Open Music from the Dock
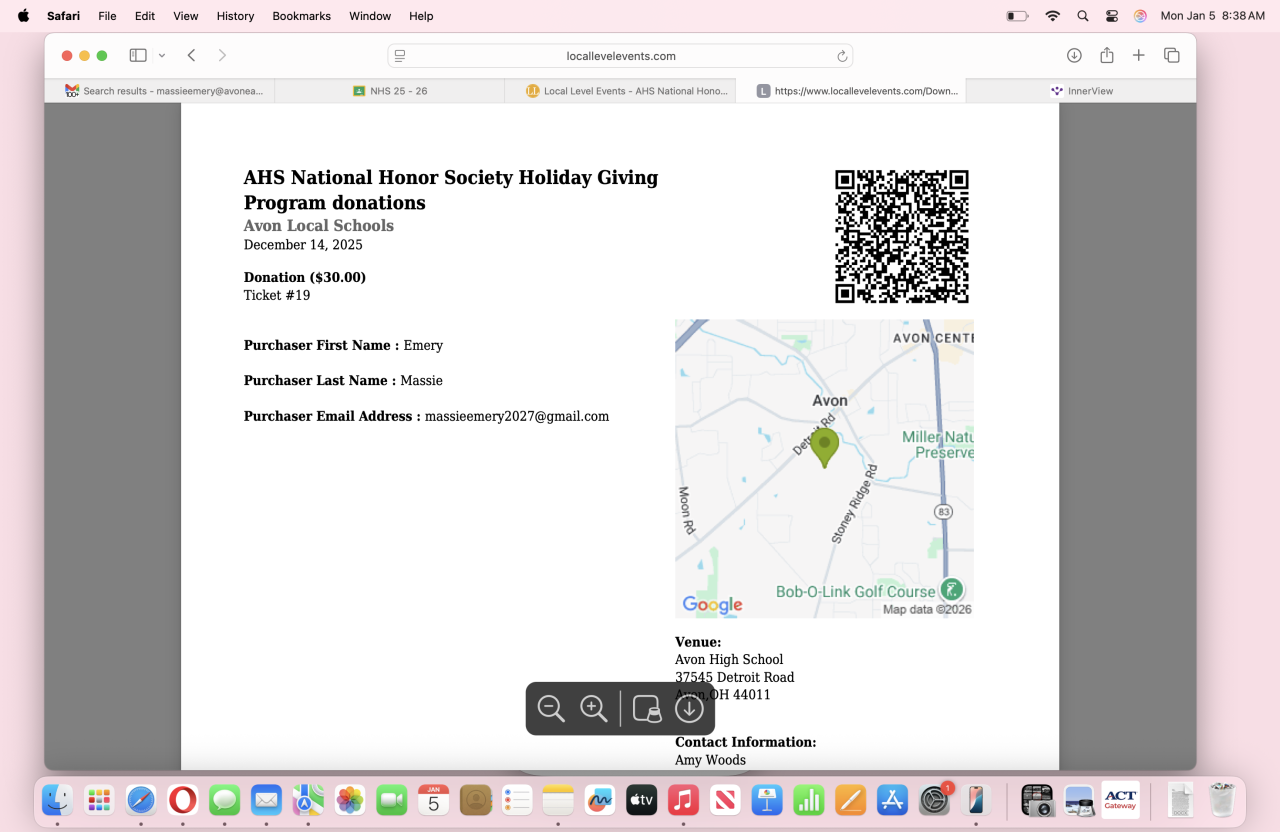This screenshot has width=1280, height=832. point(683,800)
